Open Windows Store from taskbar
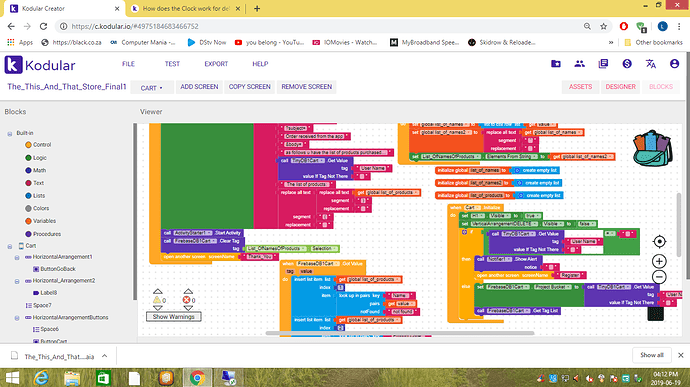Viewport: 690px width, 387px height. click(103, 378)
